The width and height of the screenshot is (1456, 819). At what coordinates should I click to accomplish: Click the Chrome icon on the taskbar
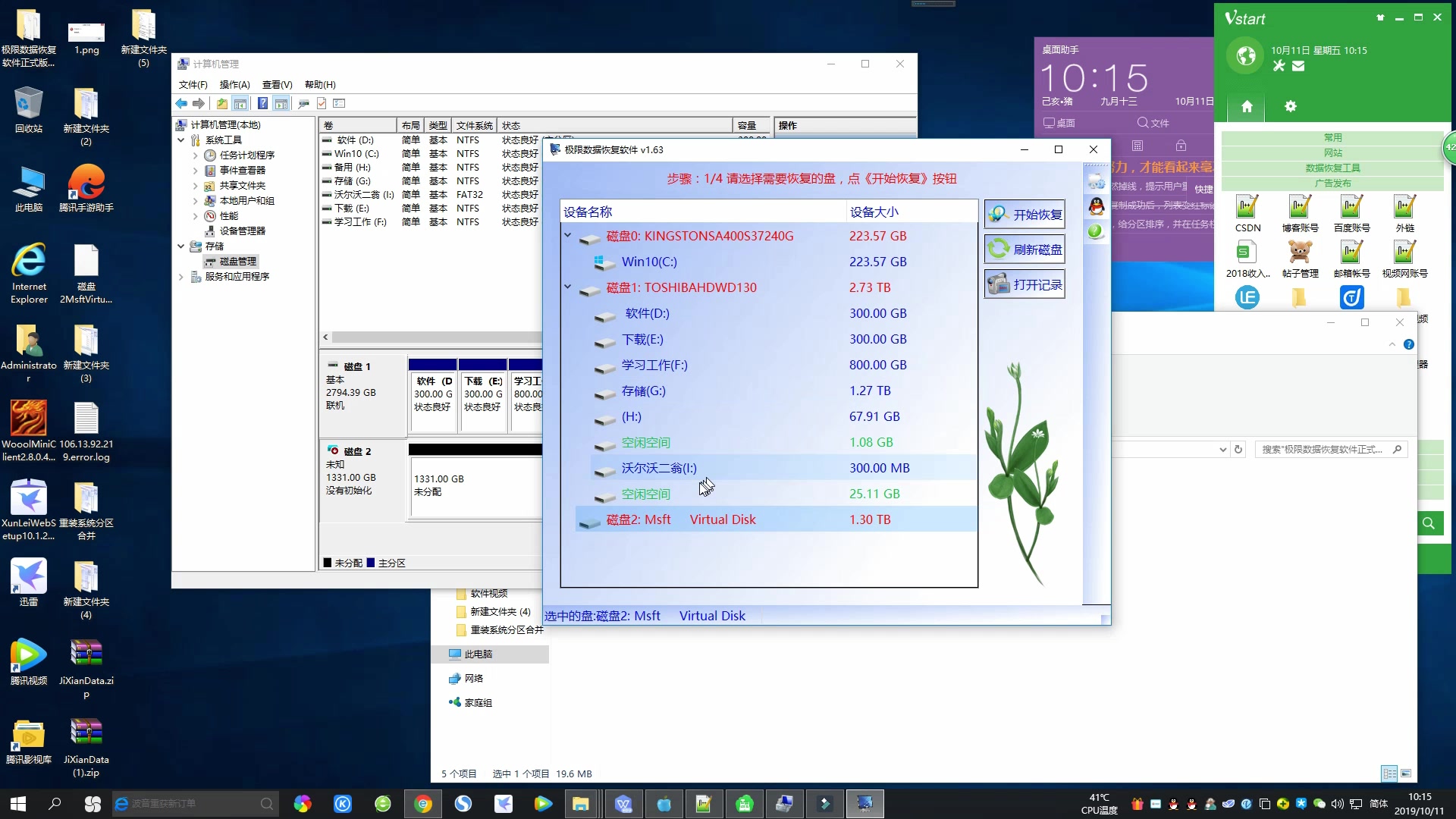click(x=423, y=804)
